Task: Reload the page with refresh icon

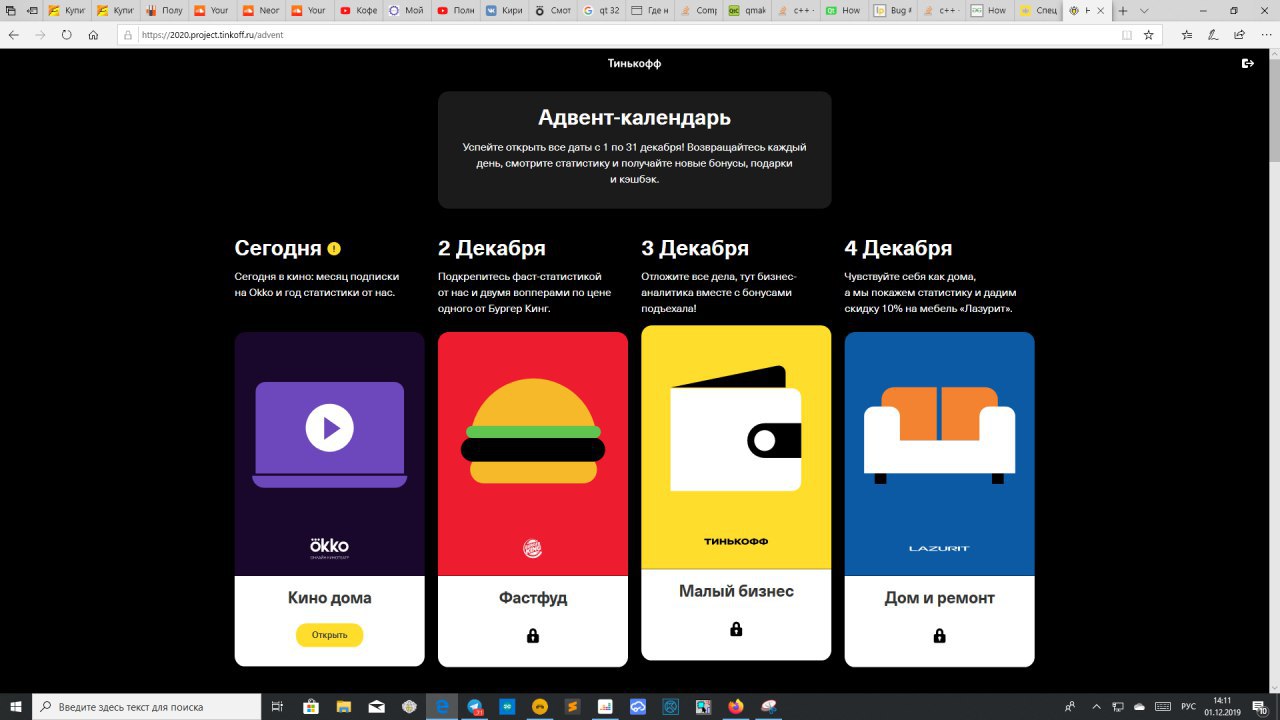Action: point(67,34)
